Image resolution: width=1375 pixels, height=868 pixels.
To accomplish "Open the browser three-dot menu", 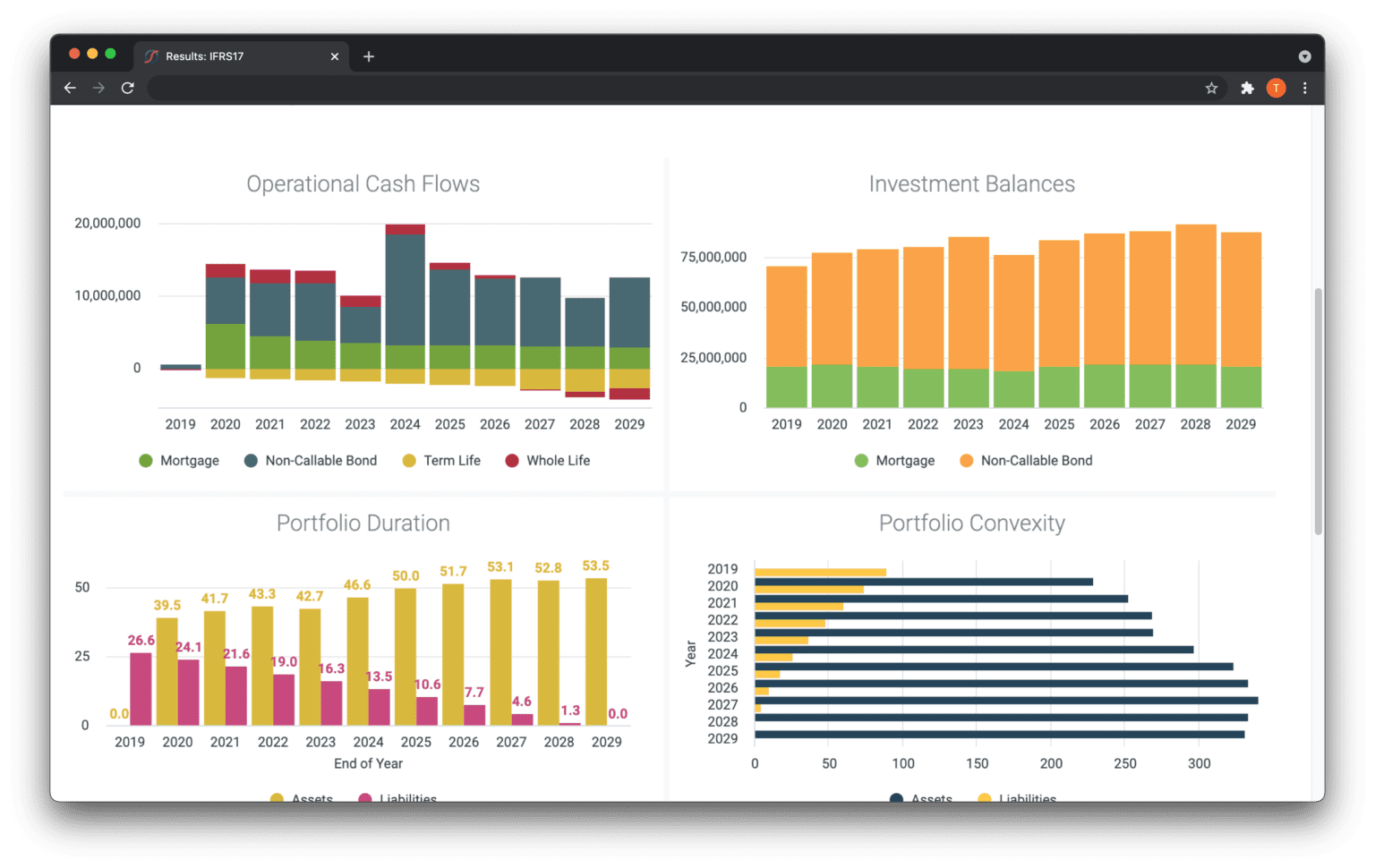I will tap(1304, 88).
